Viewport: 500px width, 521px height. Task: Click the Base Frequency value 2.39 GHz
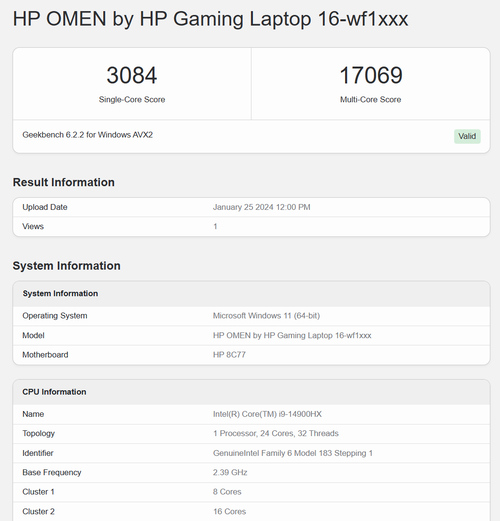230,472
